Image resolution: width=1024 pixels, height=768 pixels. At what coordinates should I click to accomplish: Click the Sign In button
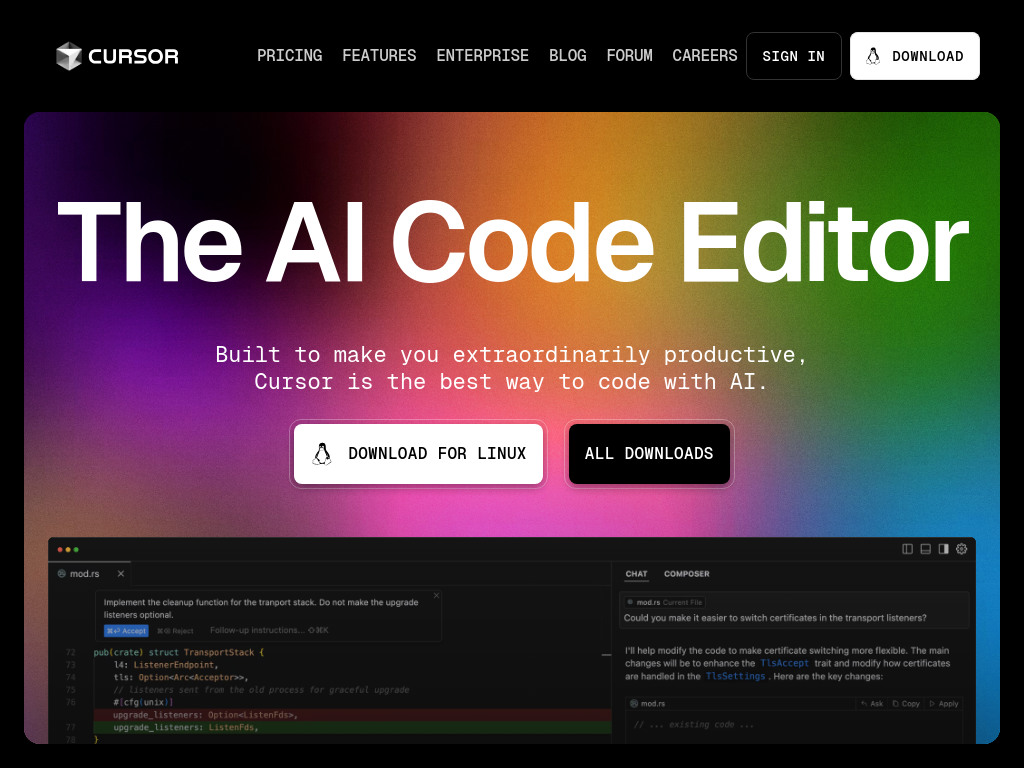point(793,56)
